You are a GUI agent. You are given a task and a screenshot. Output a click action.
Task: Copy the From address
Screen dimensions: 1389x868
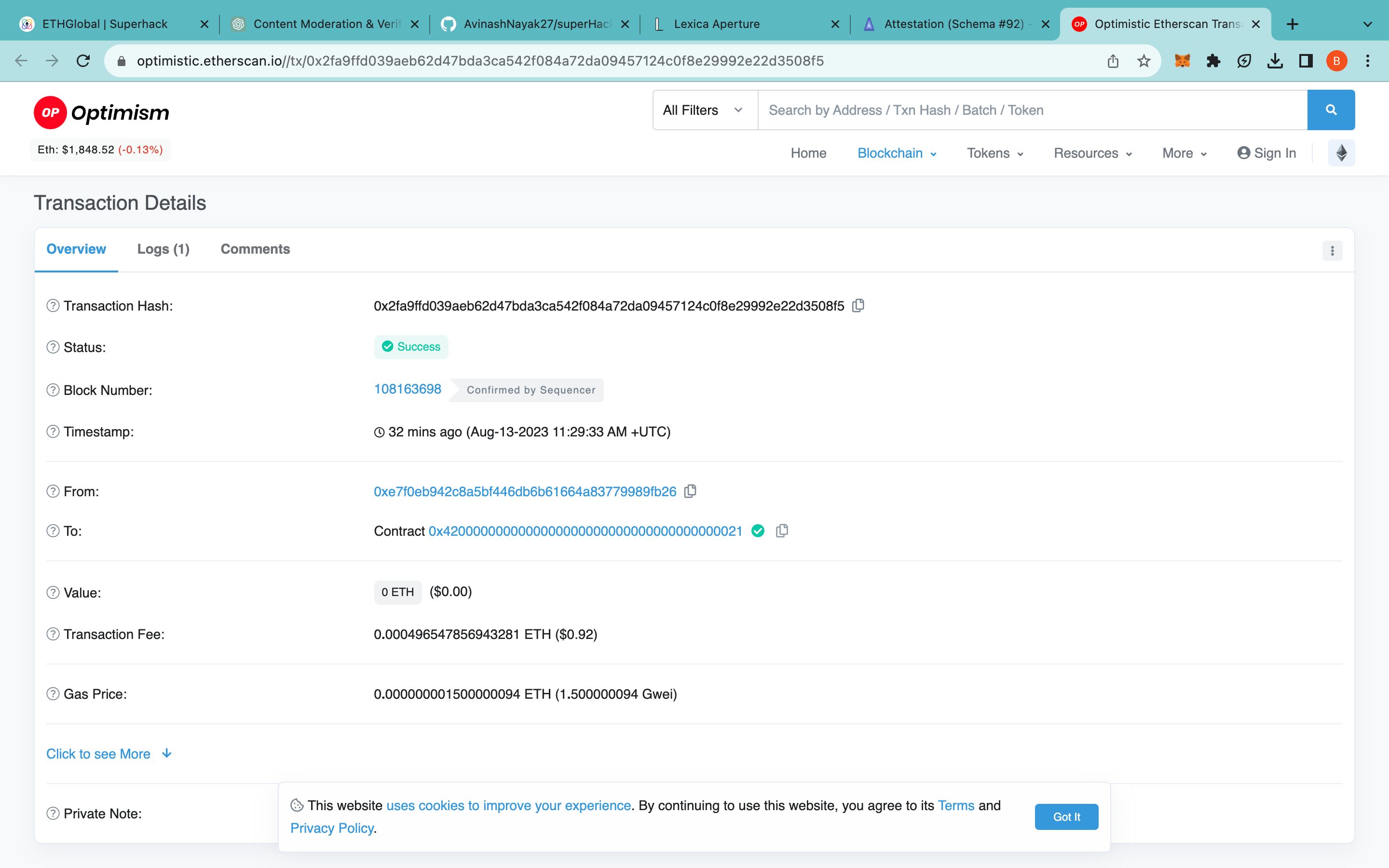coord(691,491)
